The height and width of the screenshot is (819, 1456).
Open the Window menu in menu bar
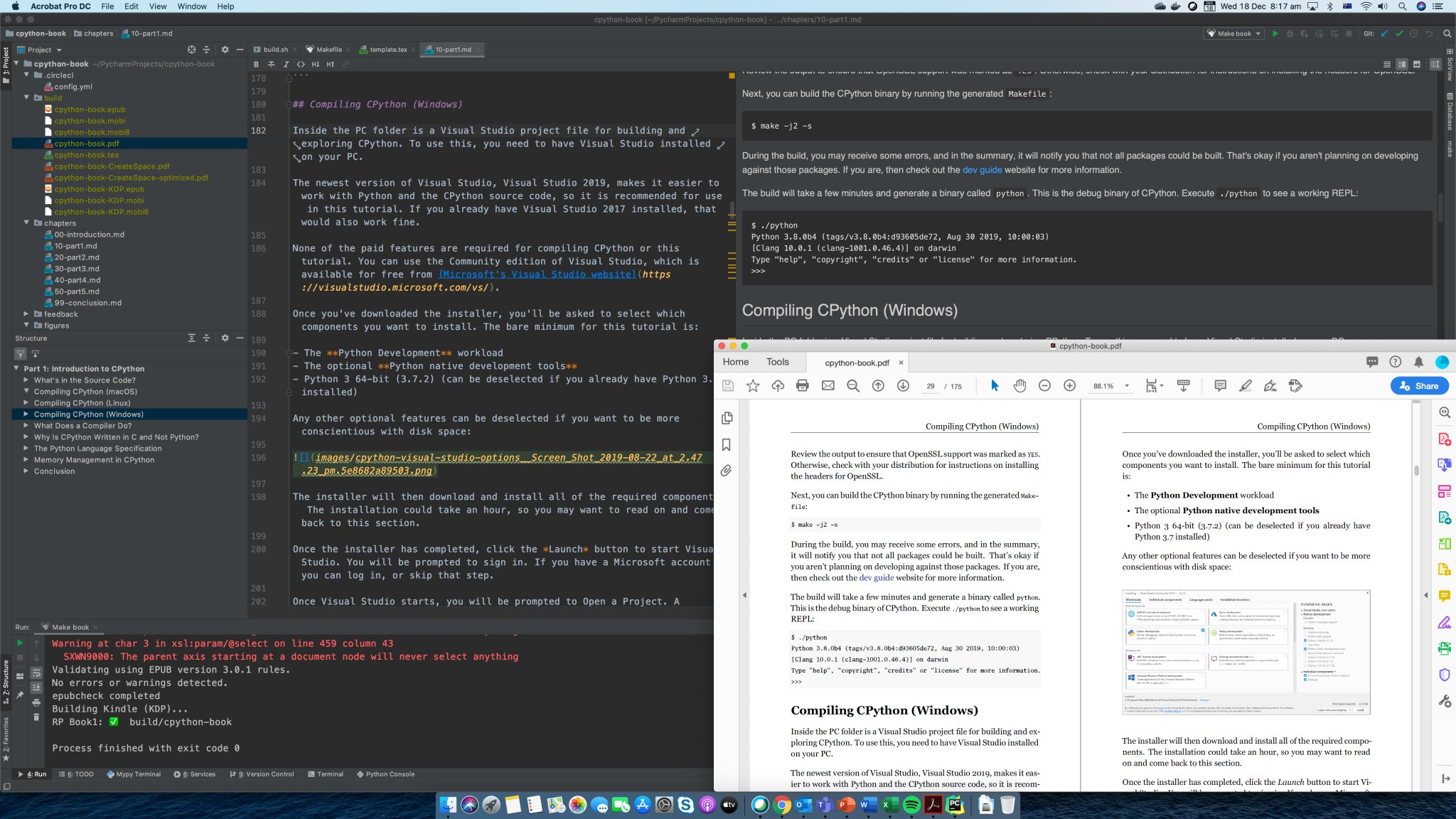point(192,6)
